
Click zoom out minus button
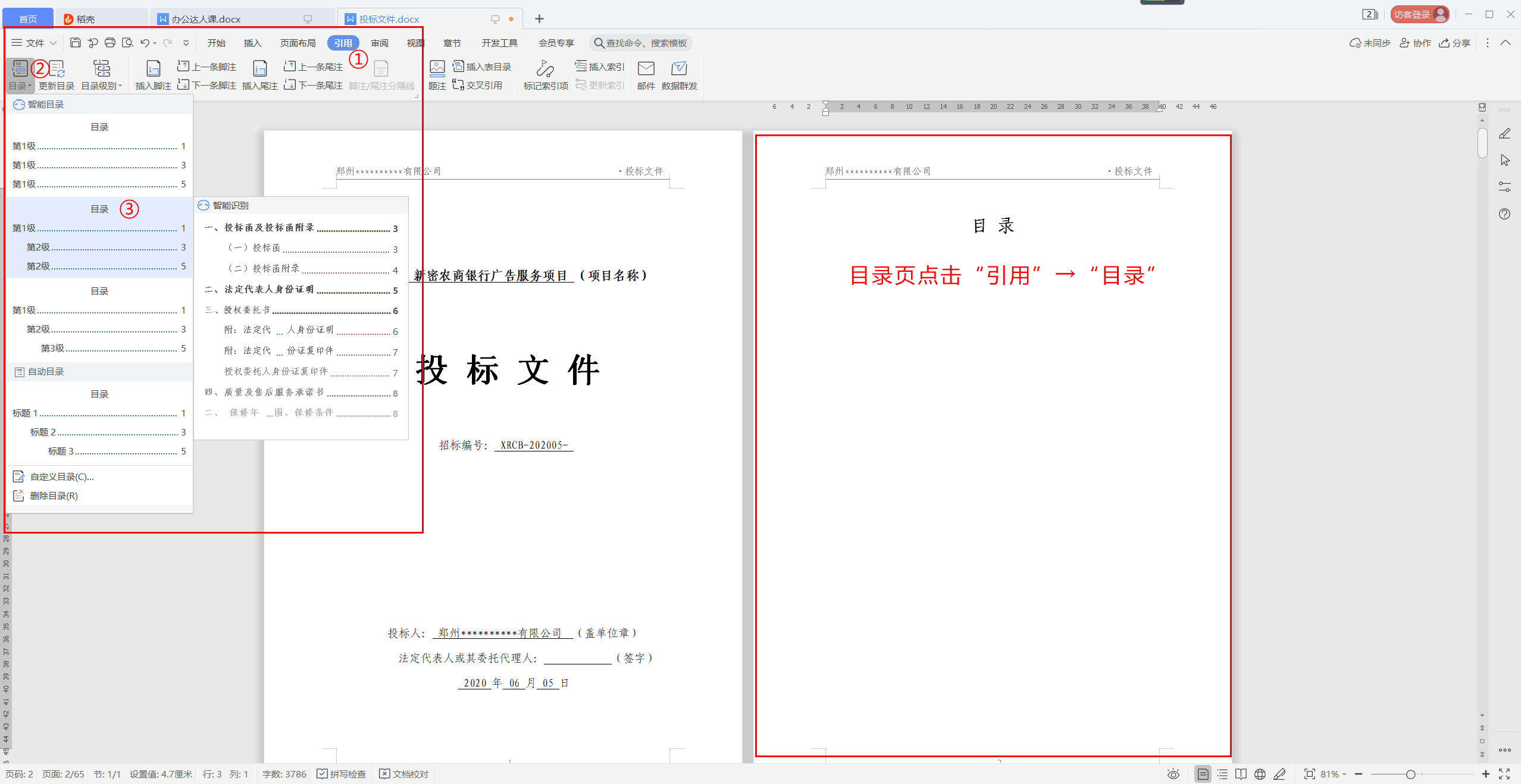(1359, 774)
